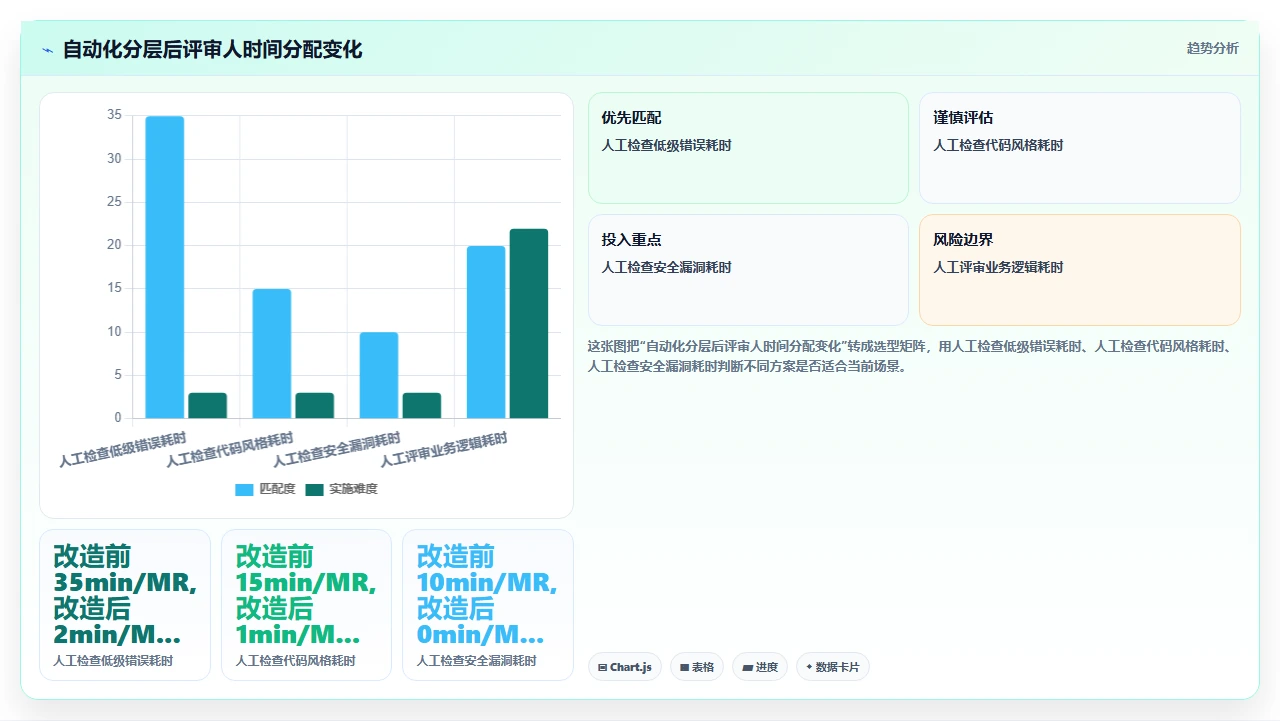The width and height of the screenshot is (1280, 721).
Task: Click the blue 匹配度 legend color box
Action: point(245,489)
